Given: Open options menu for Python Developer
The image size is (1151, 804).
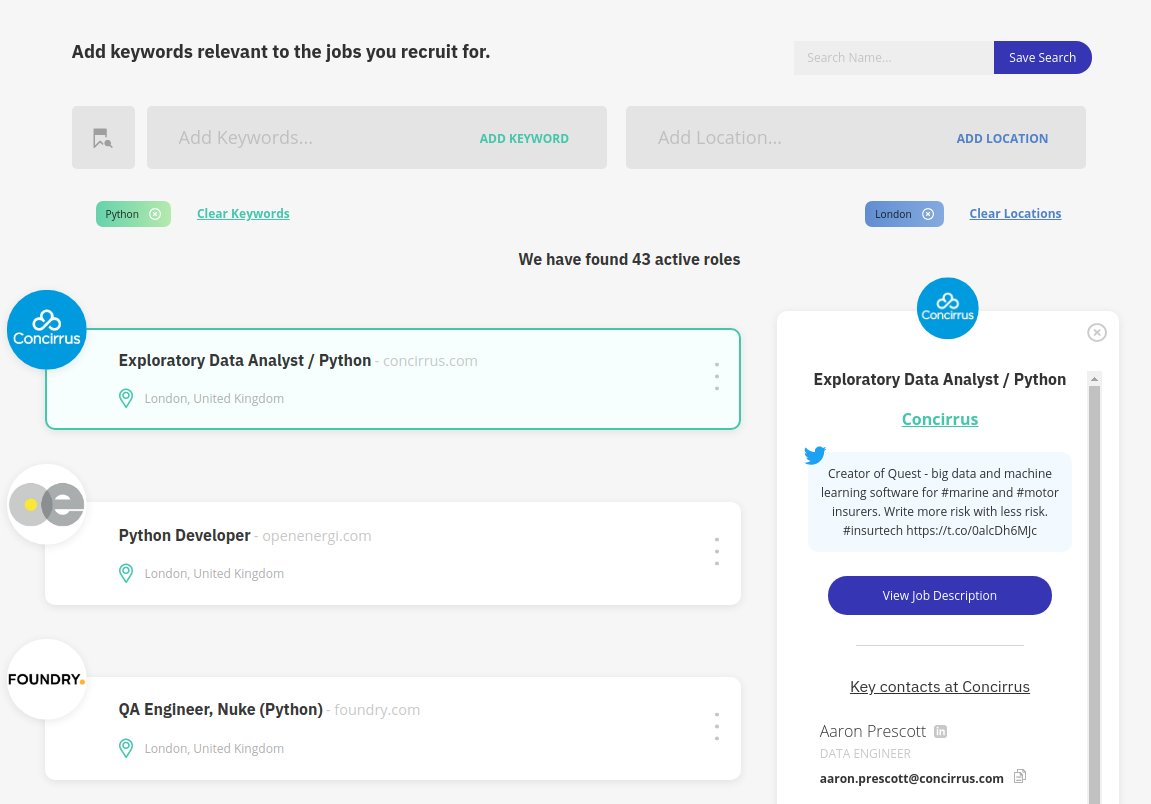Looking at the screenshot, I should 716,551.
